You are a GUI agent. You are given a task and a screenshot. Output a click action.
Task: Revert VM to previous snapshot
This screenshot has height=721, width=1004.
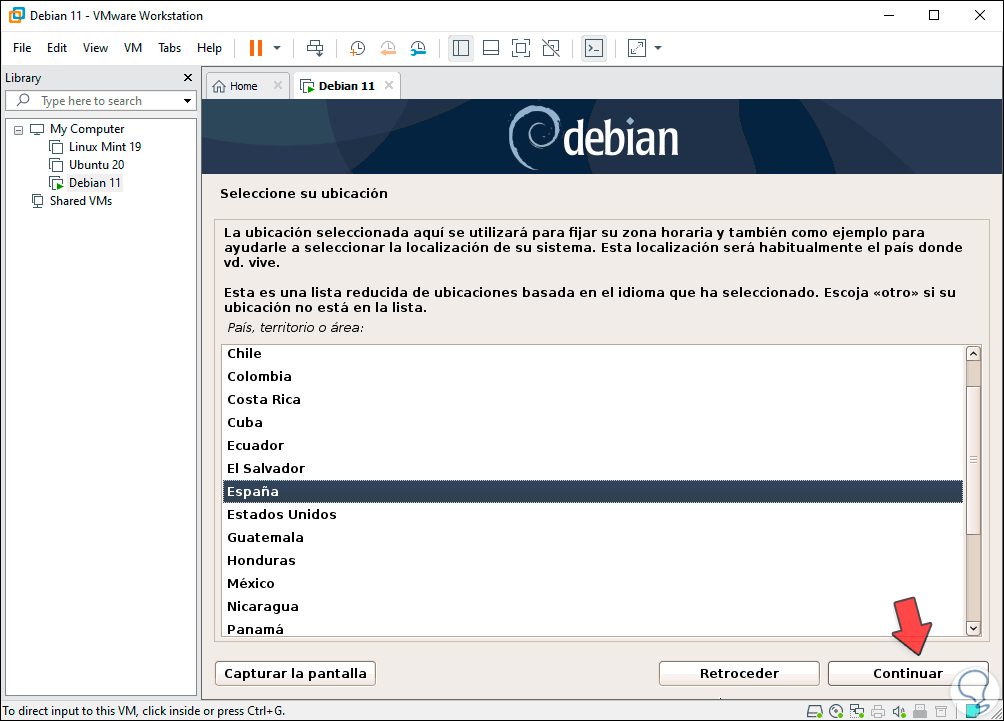(388, 48)
